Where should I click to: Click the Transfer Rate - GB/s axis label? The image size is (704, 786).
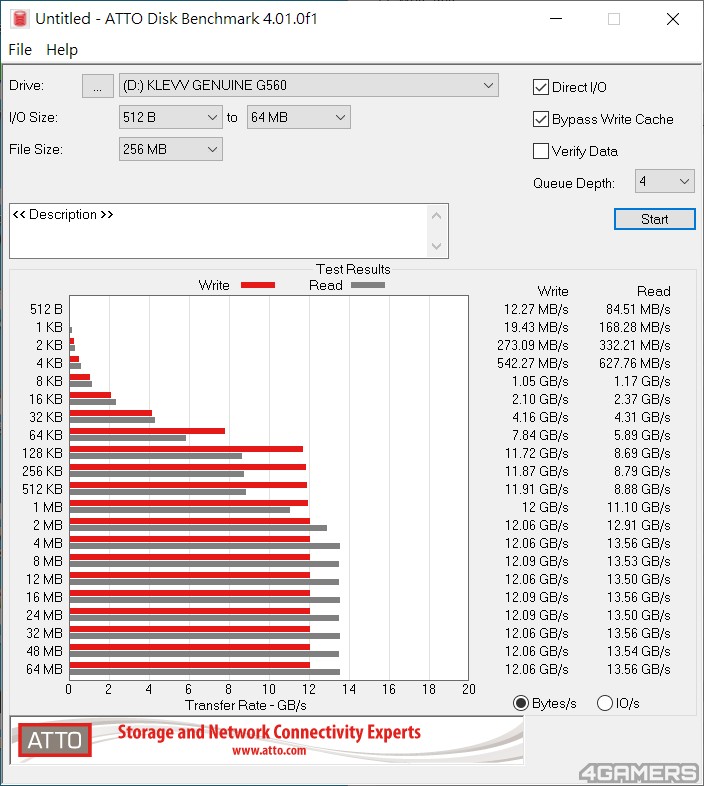point(246,705)
